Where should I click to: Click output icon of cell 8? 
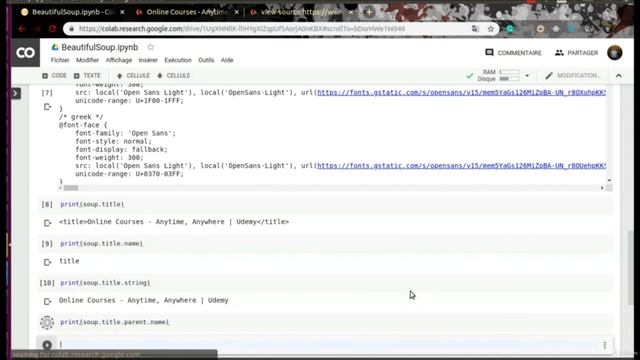47,223
